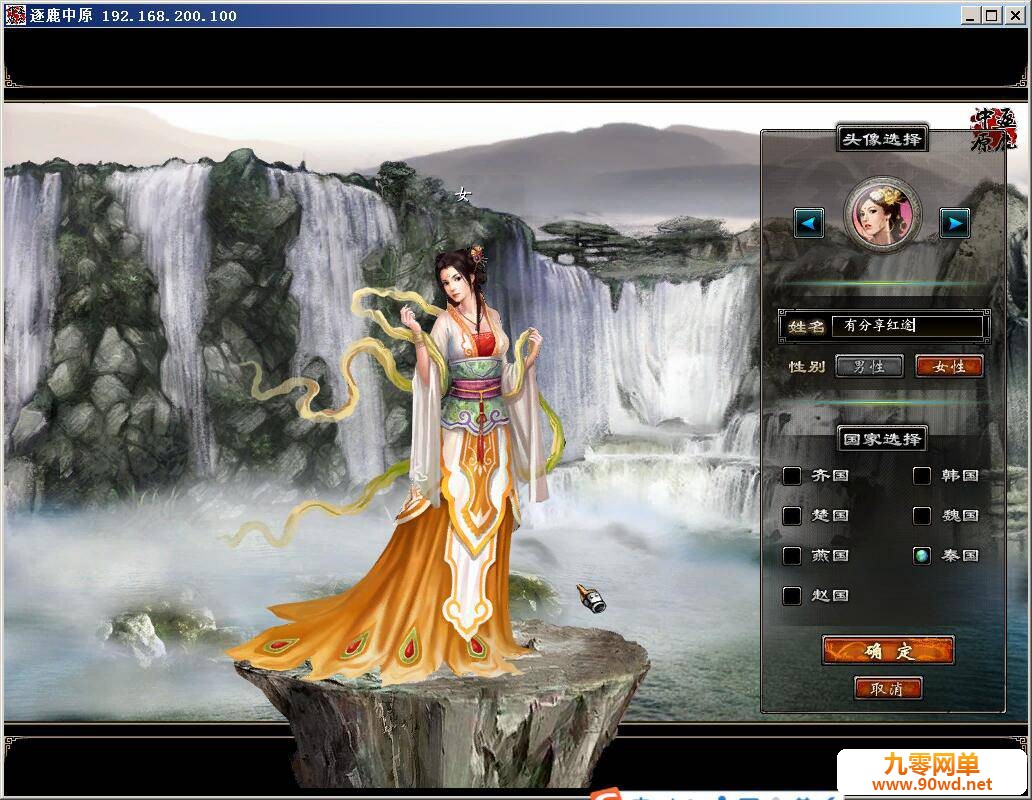Show the previous avatar with left arrow

(809, 224)
